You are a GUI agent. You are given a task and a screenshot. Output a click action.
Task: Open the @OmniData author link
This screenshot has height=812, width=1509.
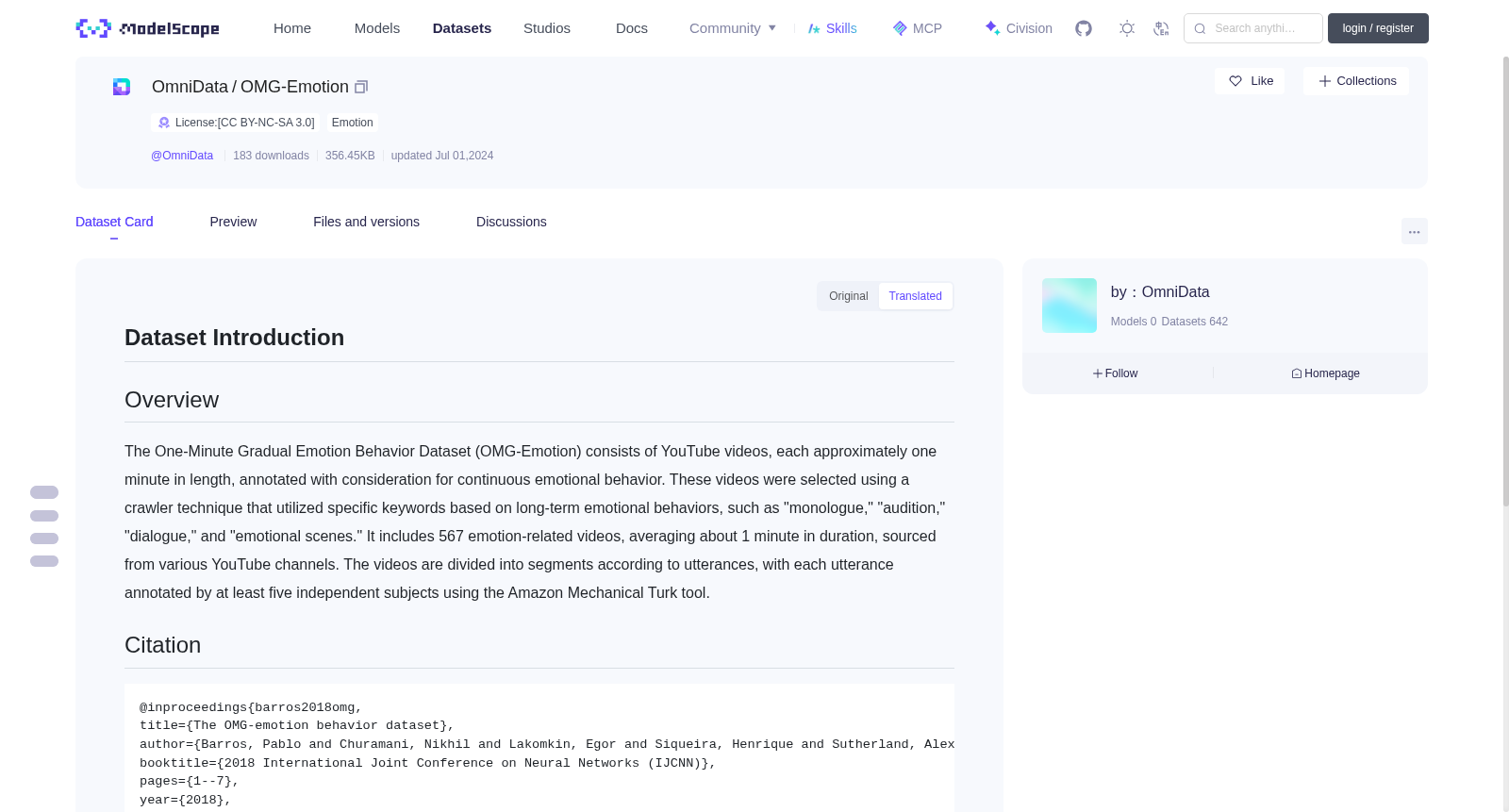(182, 156)
